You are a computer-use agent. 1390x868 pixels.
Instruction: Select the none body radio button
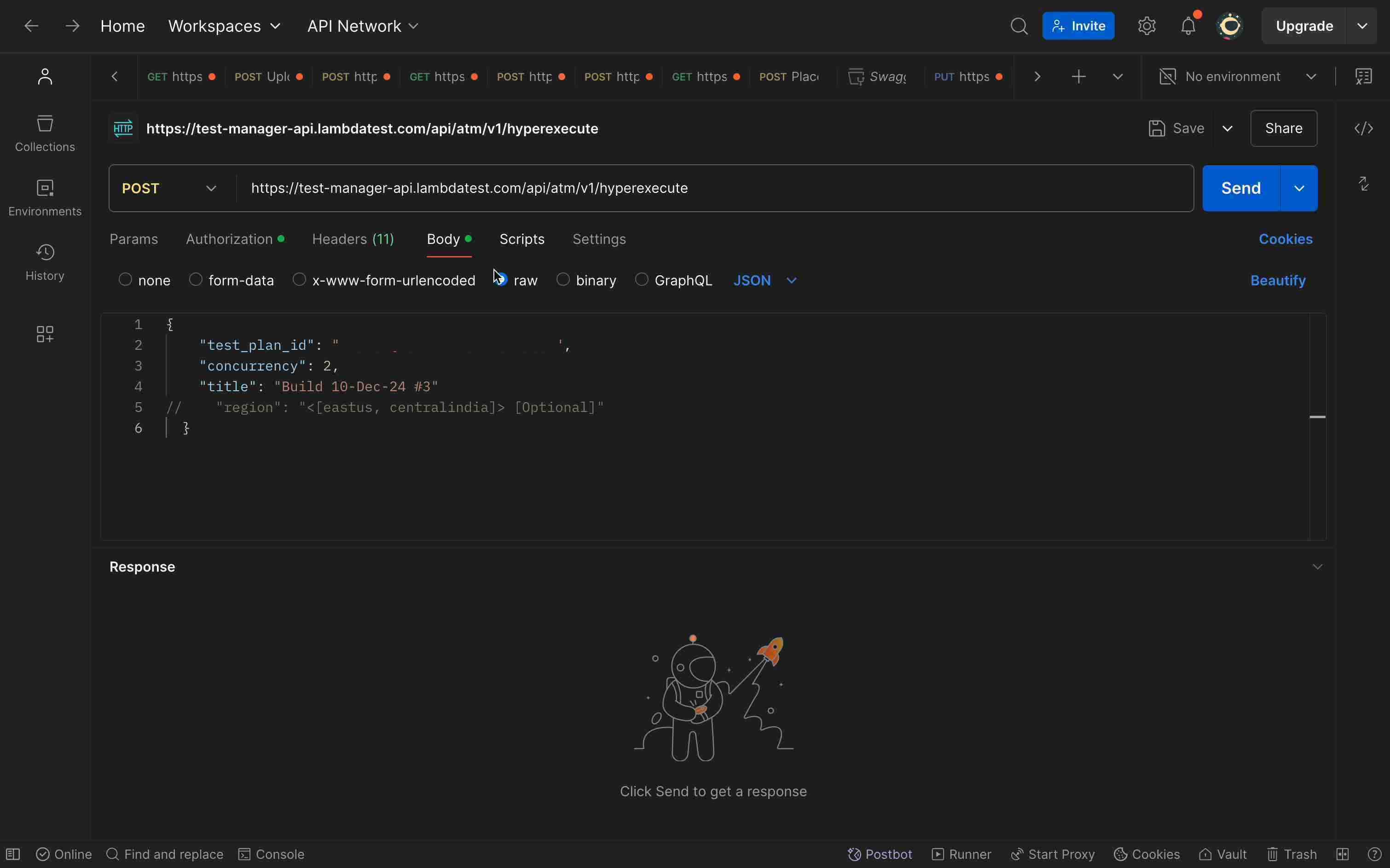(125, 279)
